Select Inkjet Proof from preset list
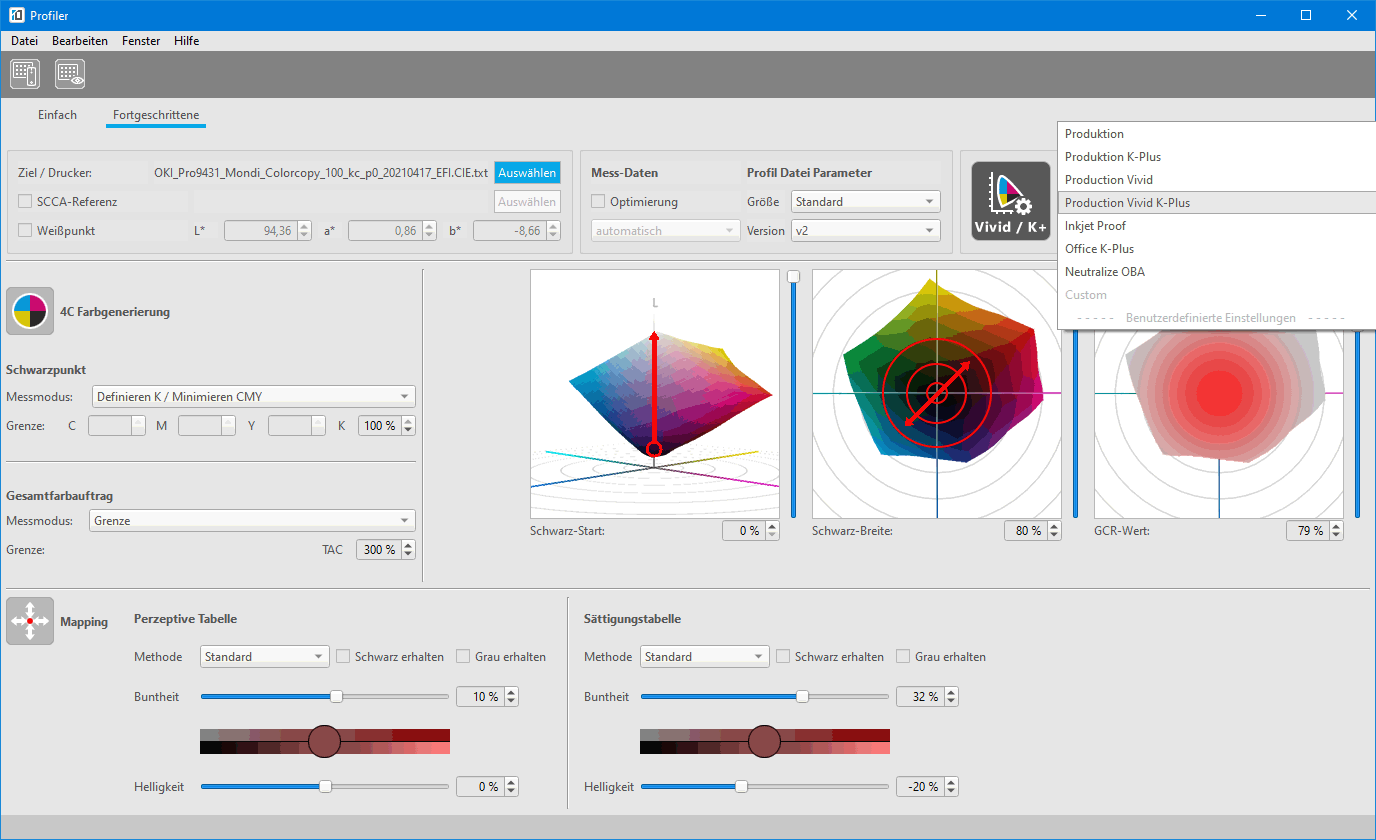Viewport: 1376px width, 840px height. tap(1095, 226)
